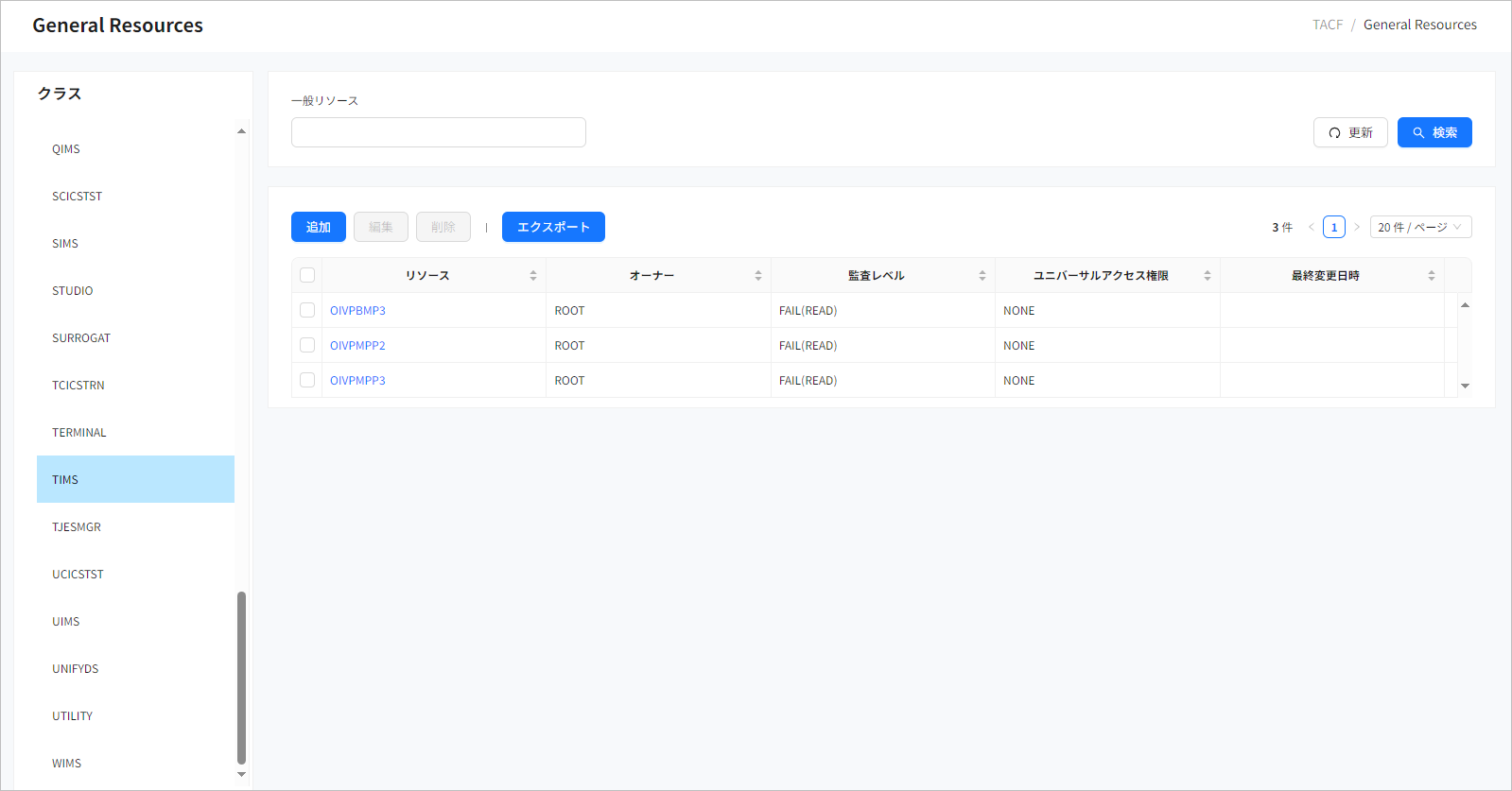Select the TERMINAL class in sidebar
Image resolution: width=1512 pixels, height=791 pixels.
79,433
